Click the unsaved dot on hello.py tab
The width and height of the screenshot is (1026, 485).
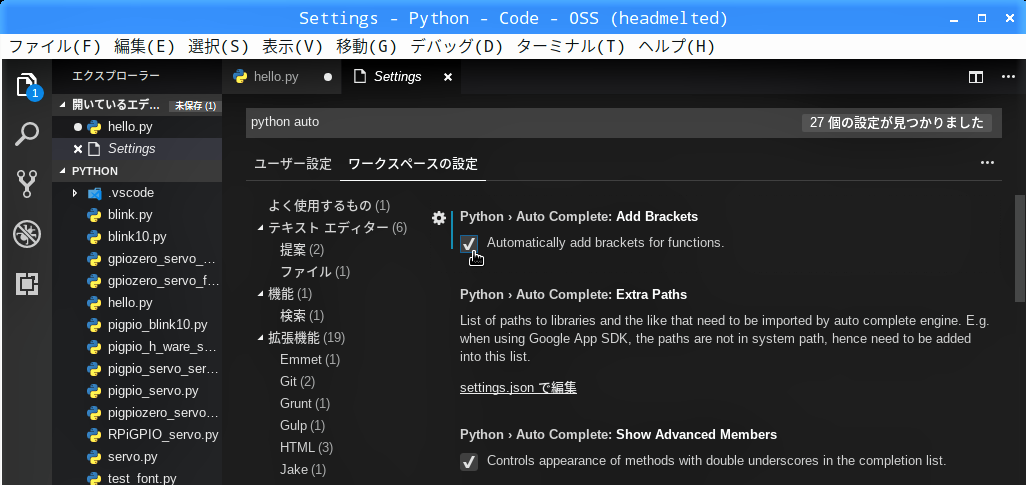(x=328, y=77)
